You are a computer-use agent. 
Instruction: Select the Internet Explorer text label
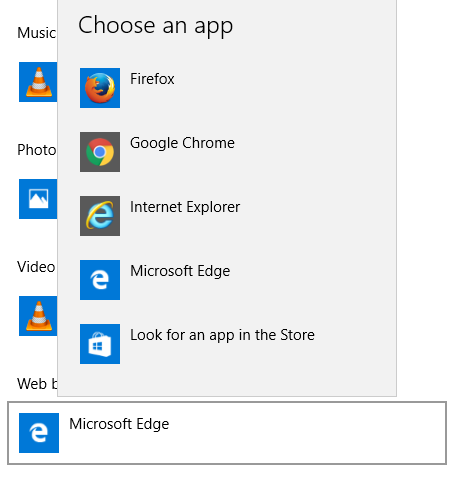[x=185, y=207]
